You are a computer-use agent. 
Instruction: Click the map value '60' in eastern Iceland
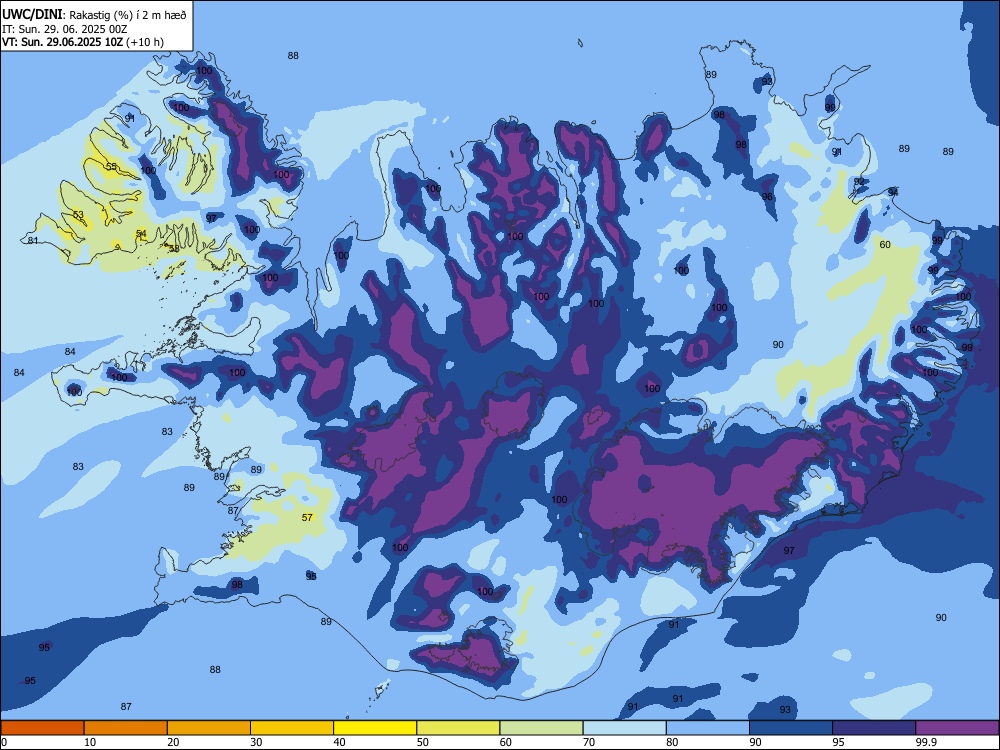coord(885,244)
